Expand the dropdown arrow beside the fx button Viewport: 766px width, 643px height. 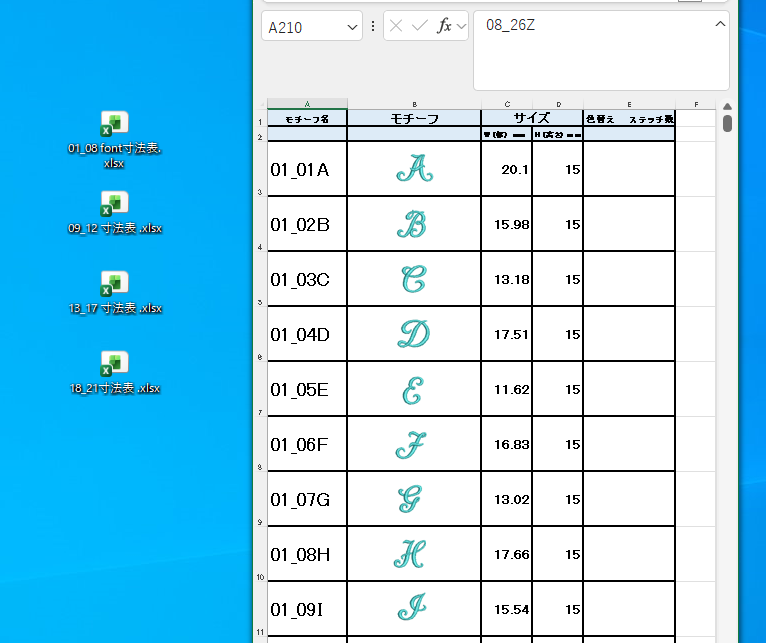[461, 26]
